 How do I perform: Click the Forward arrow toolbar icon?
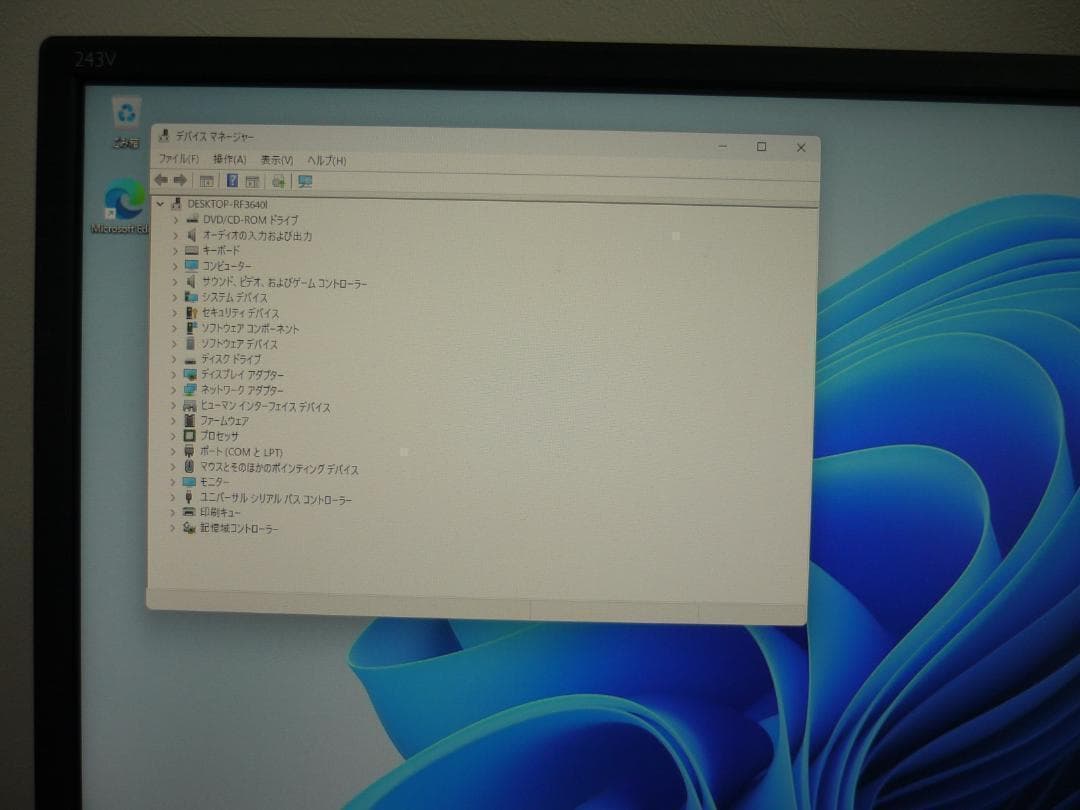pos(180,180)
